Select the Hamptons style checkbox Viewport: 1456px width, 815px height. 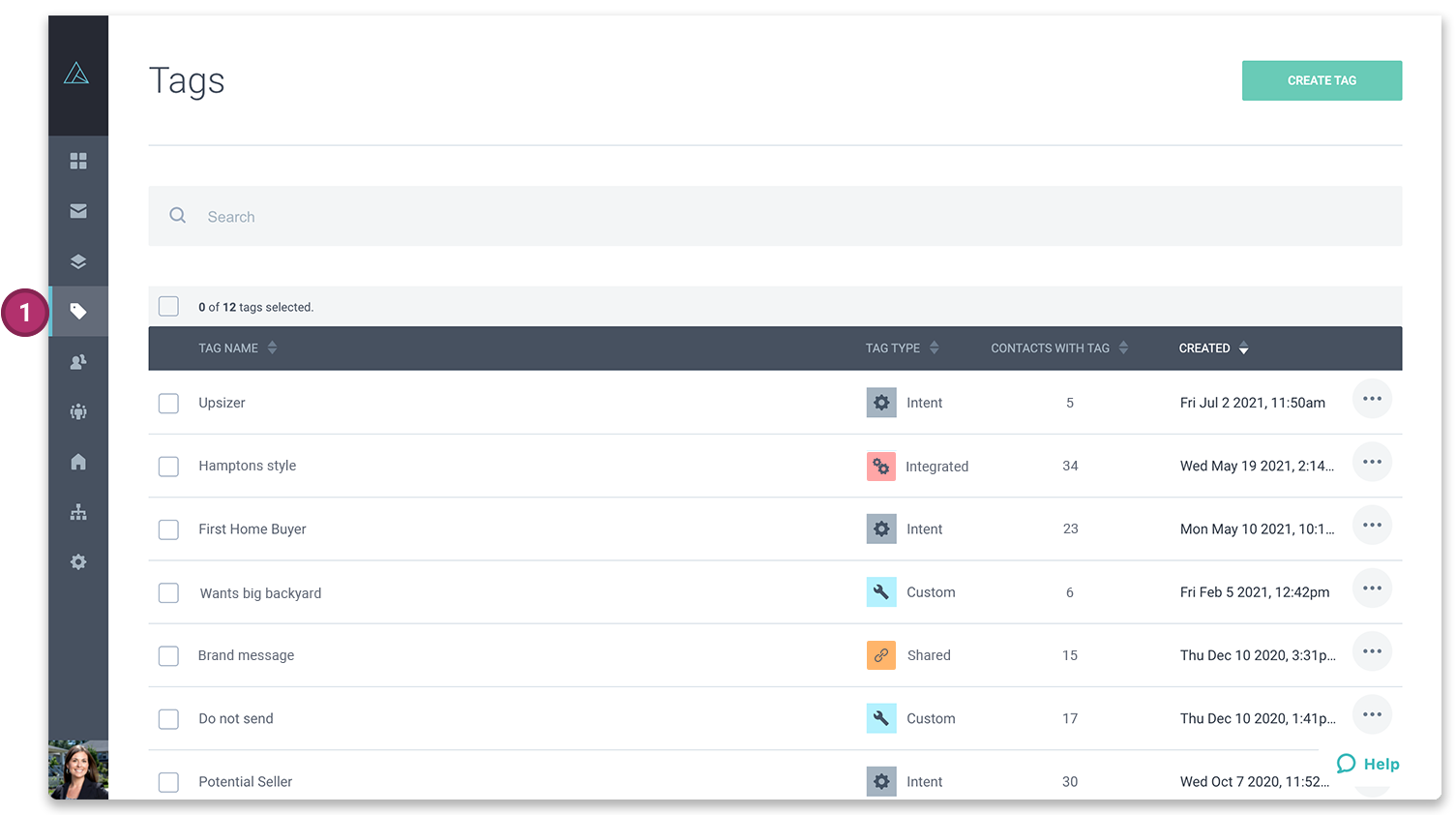[168, 466]
